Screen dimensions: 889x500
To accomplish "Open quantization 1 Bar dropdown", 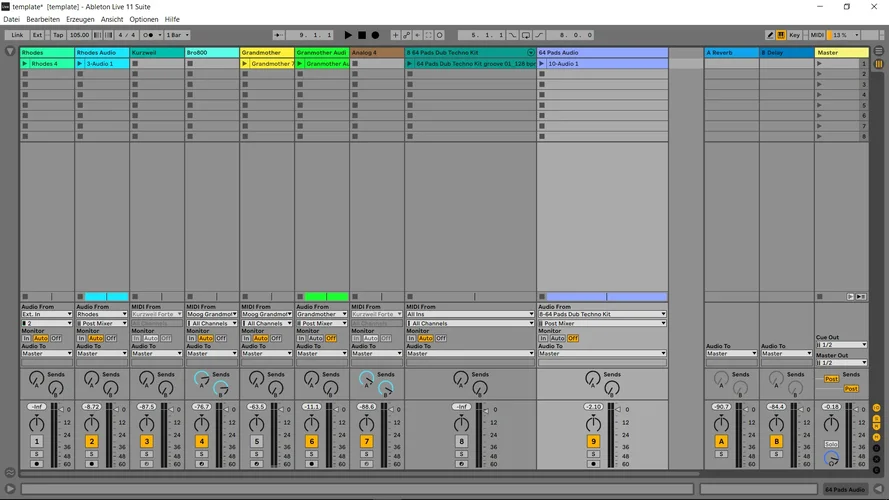I will 177,35.
